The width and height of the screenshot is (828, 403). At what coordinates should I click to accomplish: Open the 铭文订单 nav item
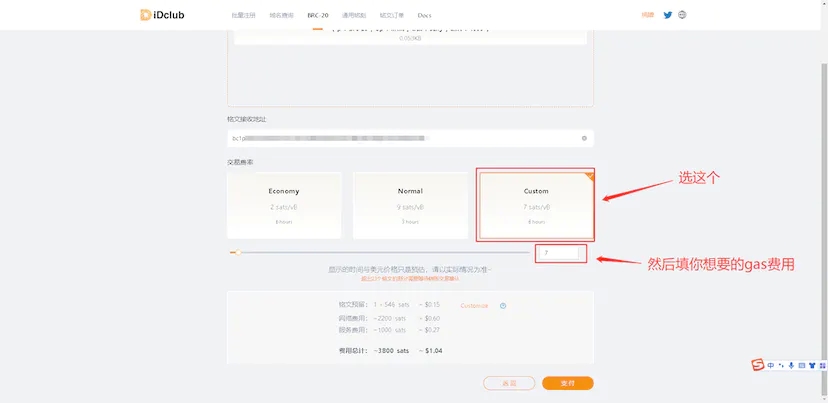click(392, 15)
